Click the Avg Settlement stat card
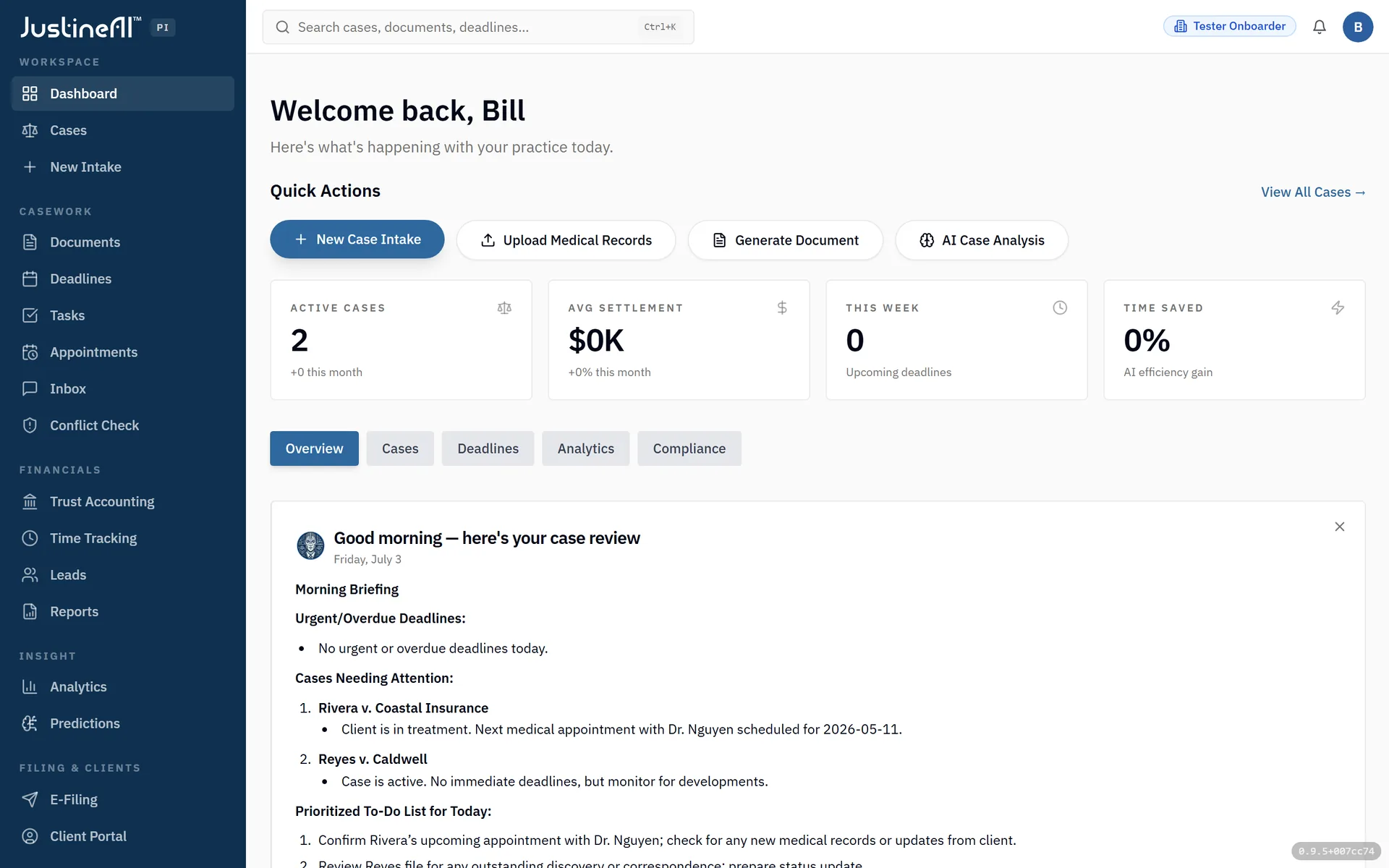This screenshot has width=1389, height=868. (x=679, y=340)
